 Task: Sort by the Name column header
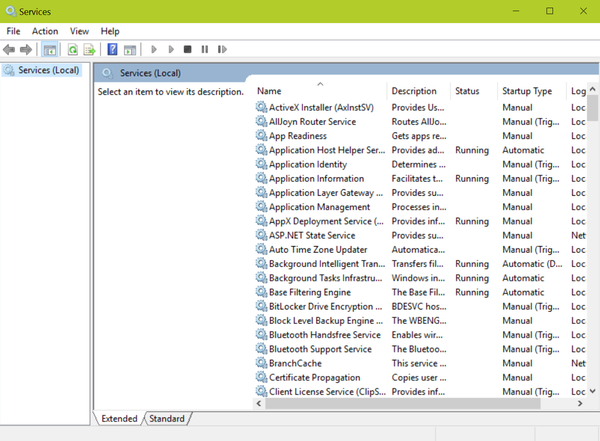321,91
